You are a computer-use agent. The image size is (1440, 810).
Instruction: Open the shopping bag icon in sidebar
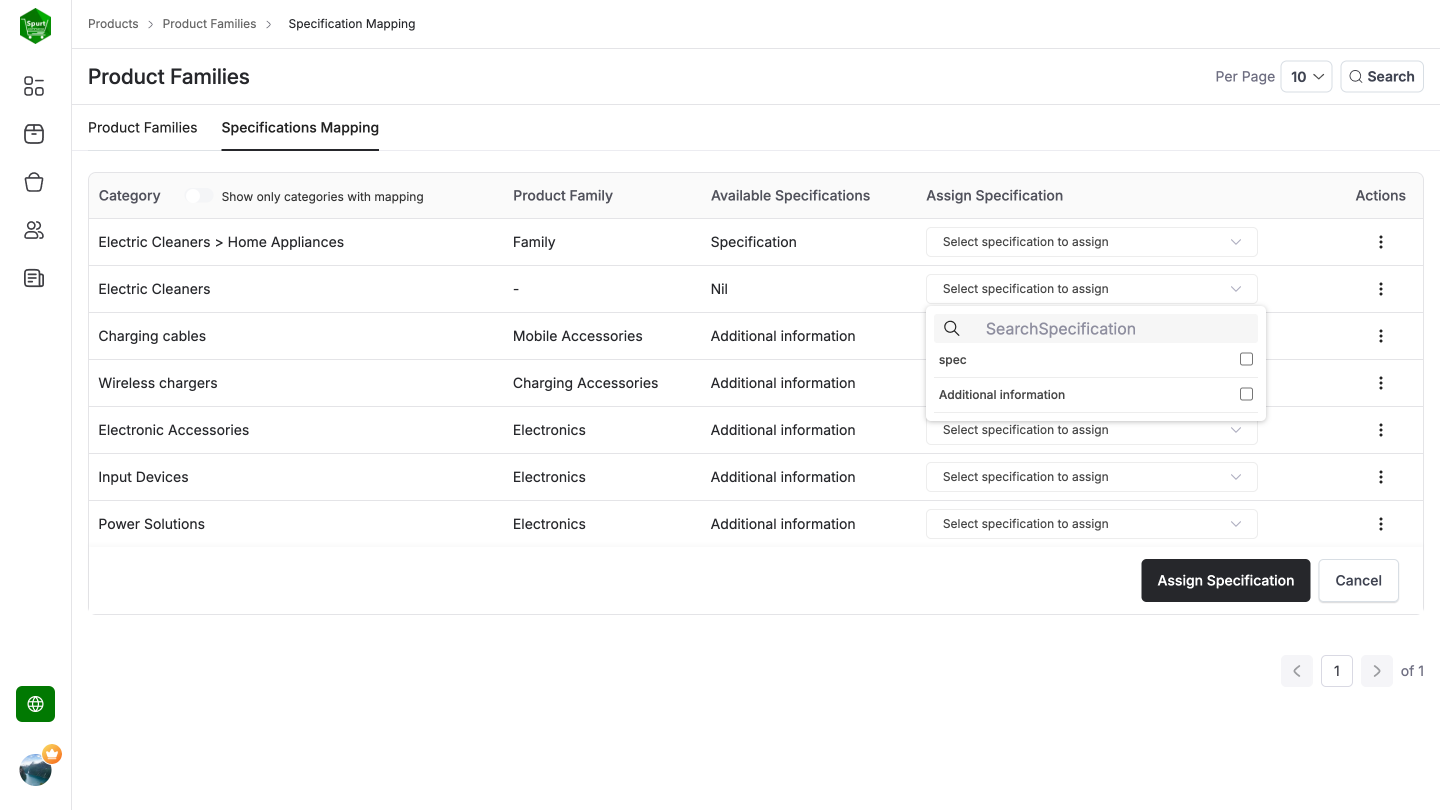coord(33,182)
